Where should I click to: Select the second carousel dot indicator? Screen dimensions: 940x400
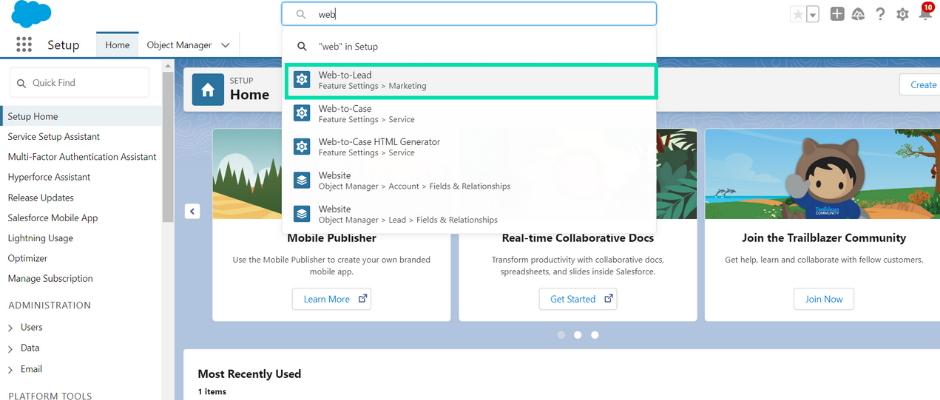578,335
